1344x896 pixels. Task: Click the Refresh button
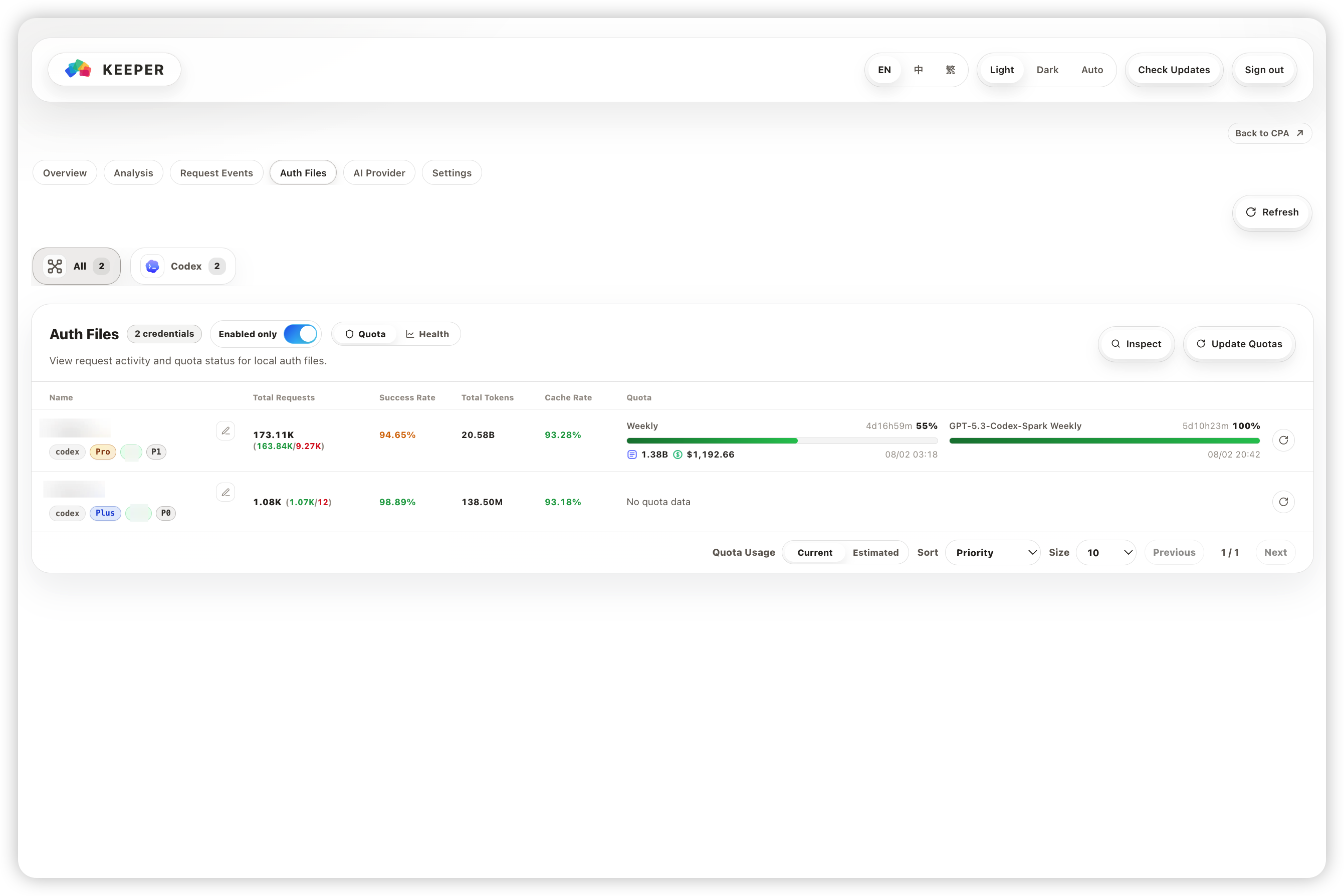pyautogui.click(x=1272, y=212)
